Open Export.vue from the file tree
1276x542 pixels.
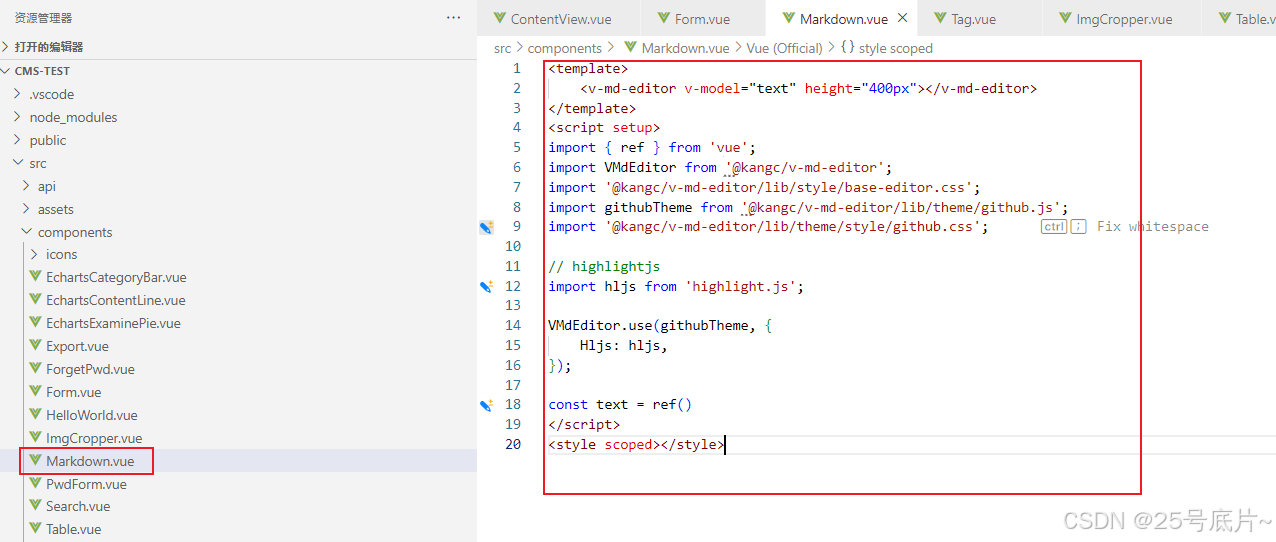[x=77, y=346]
